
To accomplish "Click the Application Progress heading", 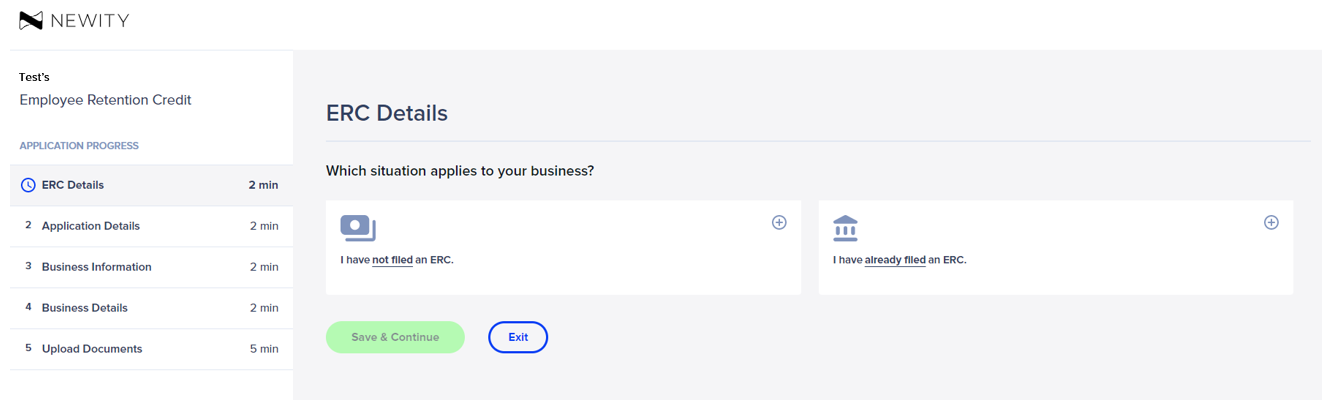I will pos(79,146).
